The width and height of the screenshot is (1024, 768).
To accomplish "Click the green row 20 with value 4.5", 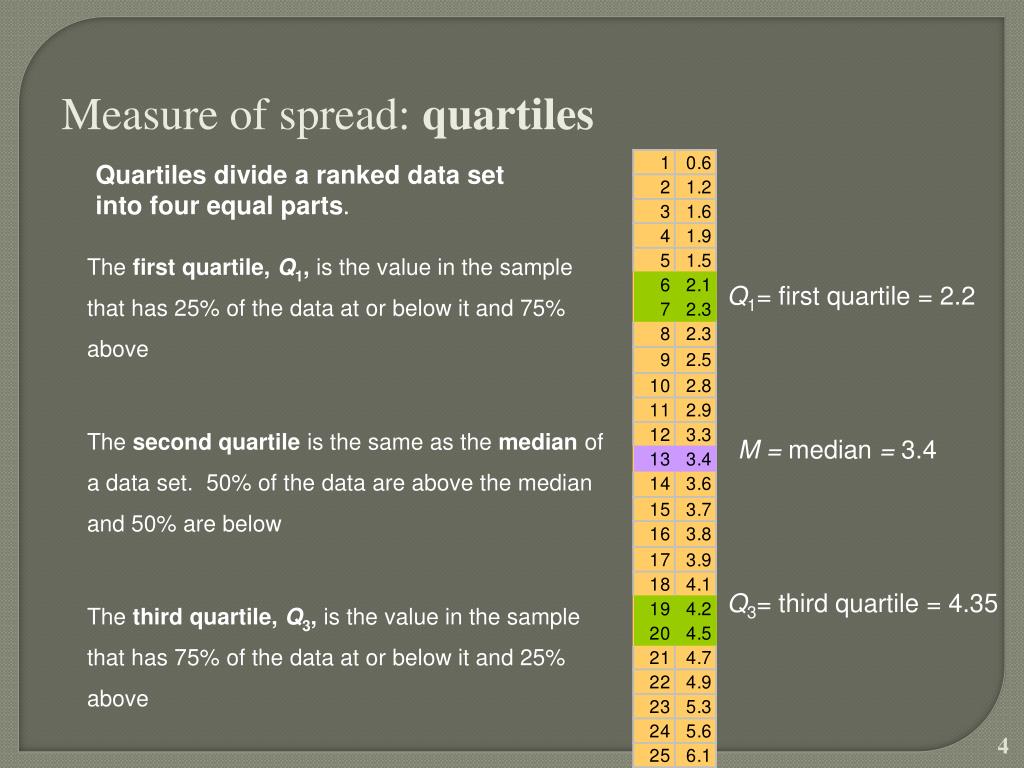I will 675,633.
